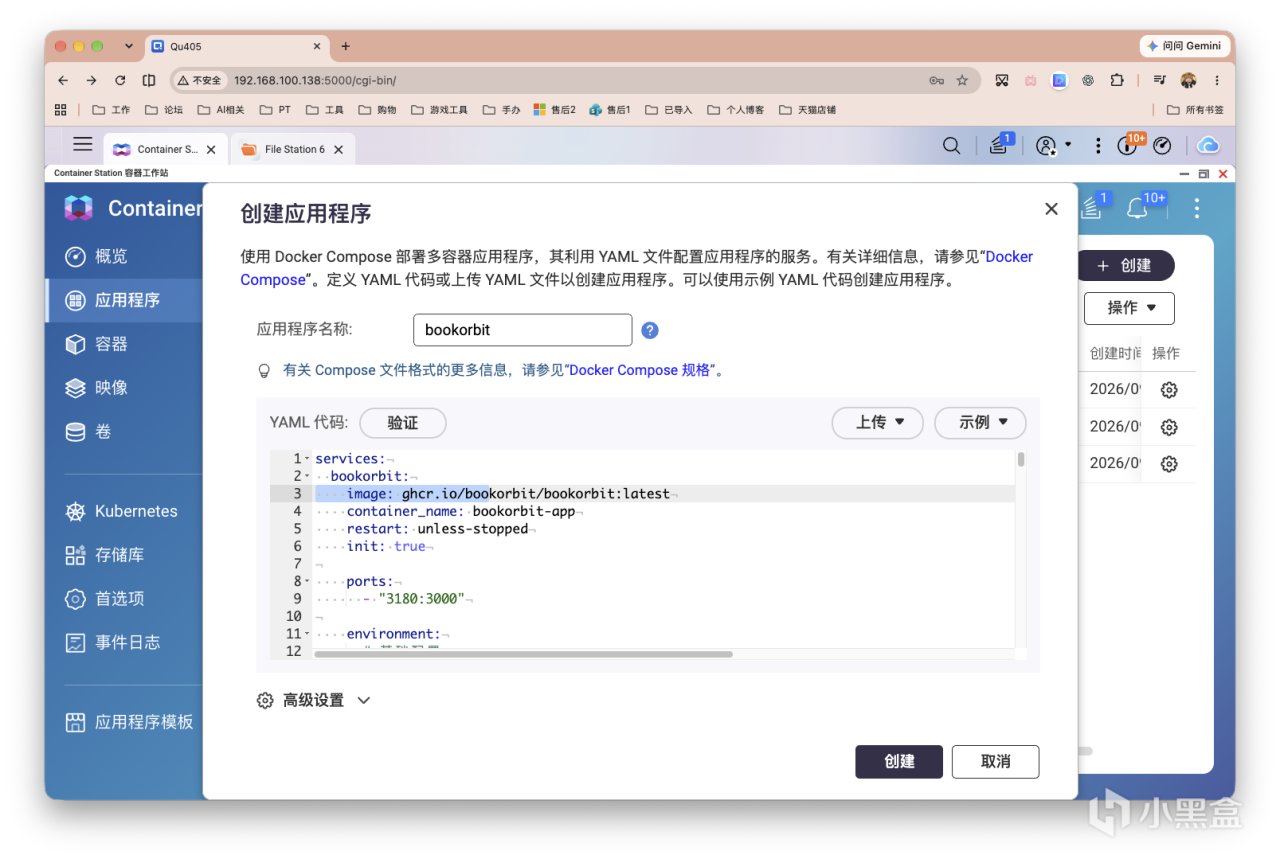
Task: Open the QTS user account icon
Action: click(x=1046, y=146)
